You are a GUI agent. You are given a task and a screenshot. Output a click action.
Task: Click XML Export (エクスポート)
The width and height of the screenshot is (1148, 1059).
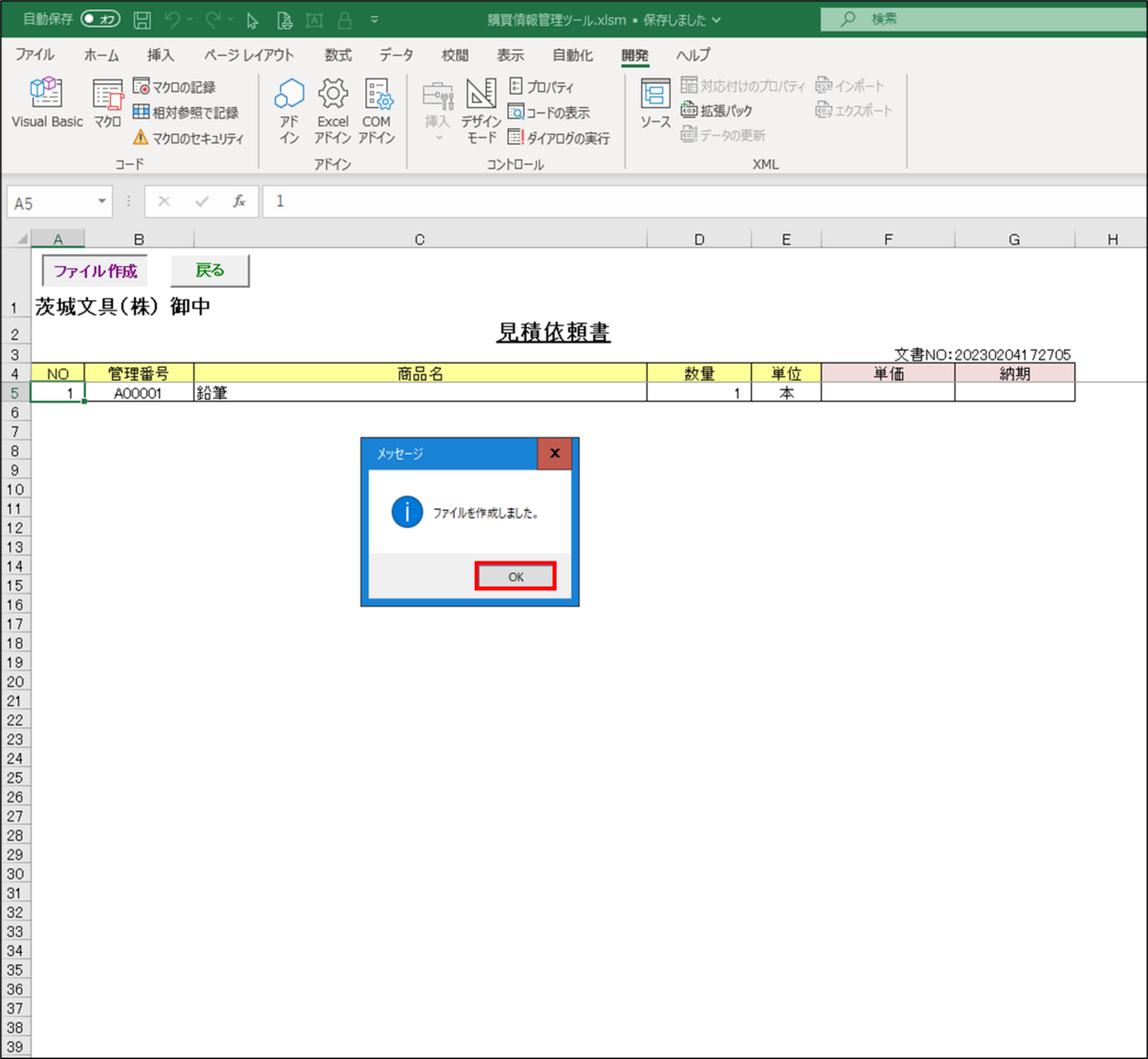853,110
